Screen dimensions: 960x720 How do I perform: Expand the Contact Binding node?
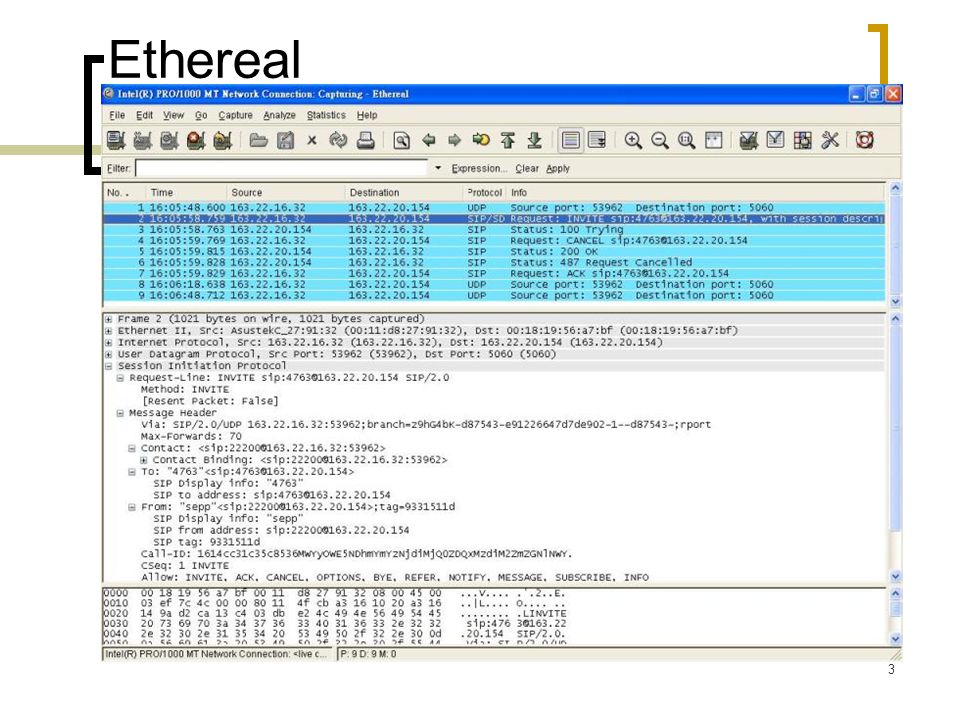143,460
